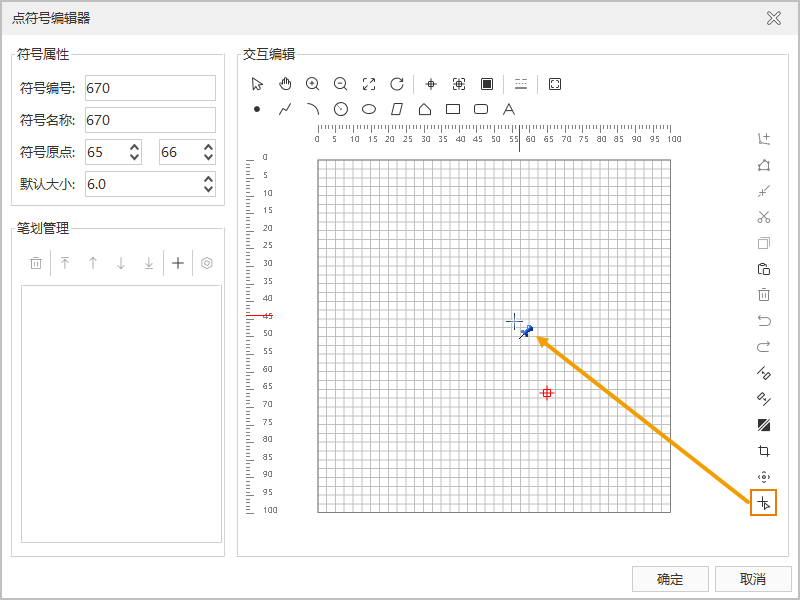Click the set symbol origin icon
Viewport: 800px width, 600px height.
tap(764, 503)
